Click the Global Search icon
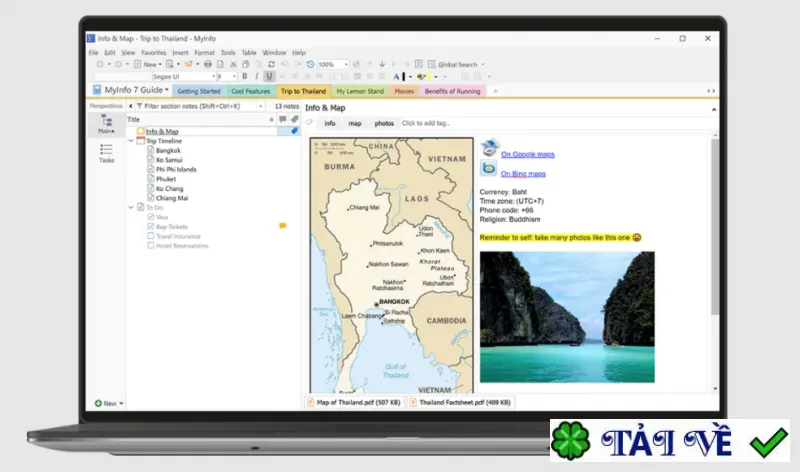 pos(432,64)
